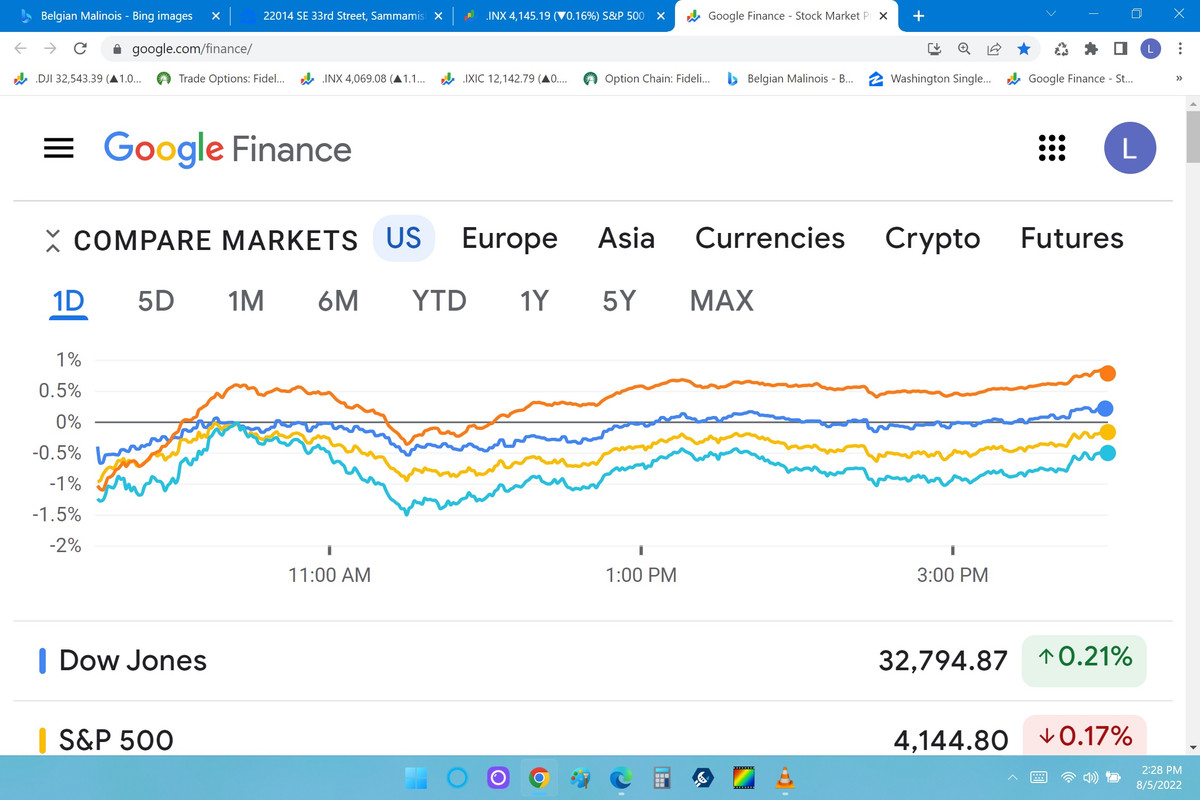This screenshot has width=1200, height=800.
Task: Choose the MAX time range
Action: pos(722,300)
